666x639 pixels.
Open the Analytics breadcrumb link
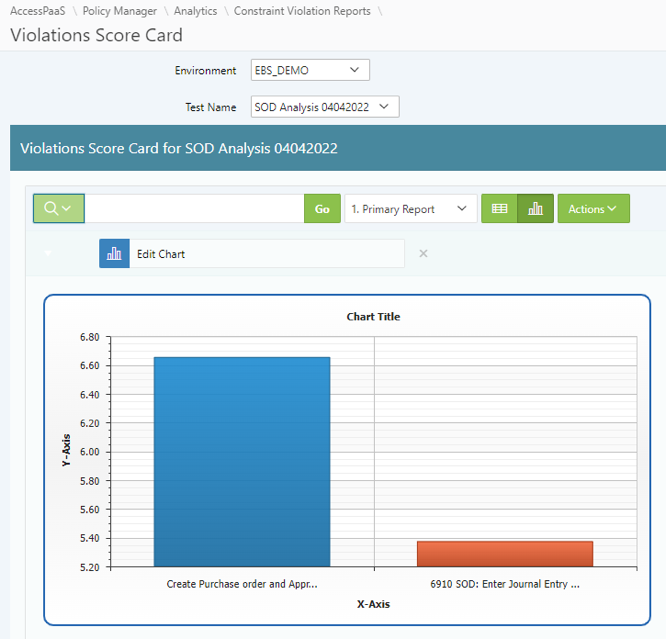click(x=195, y=11)
